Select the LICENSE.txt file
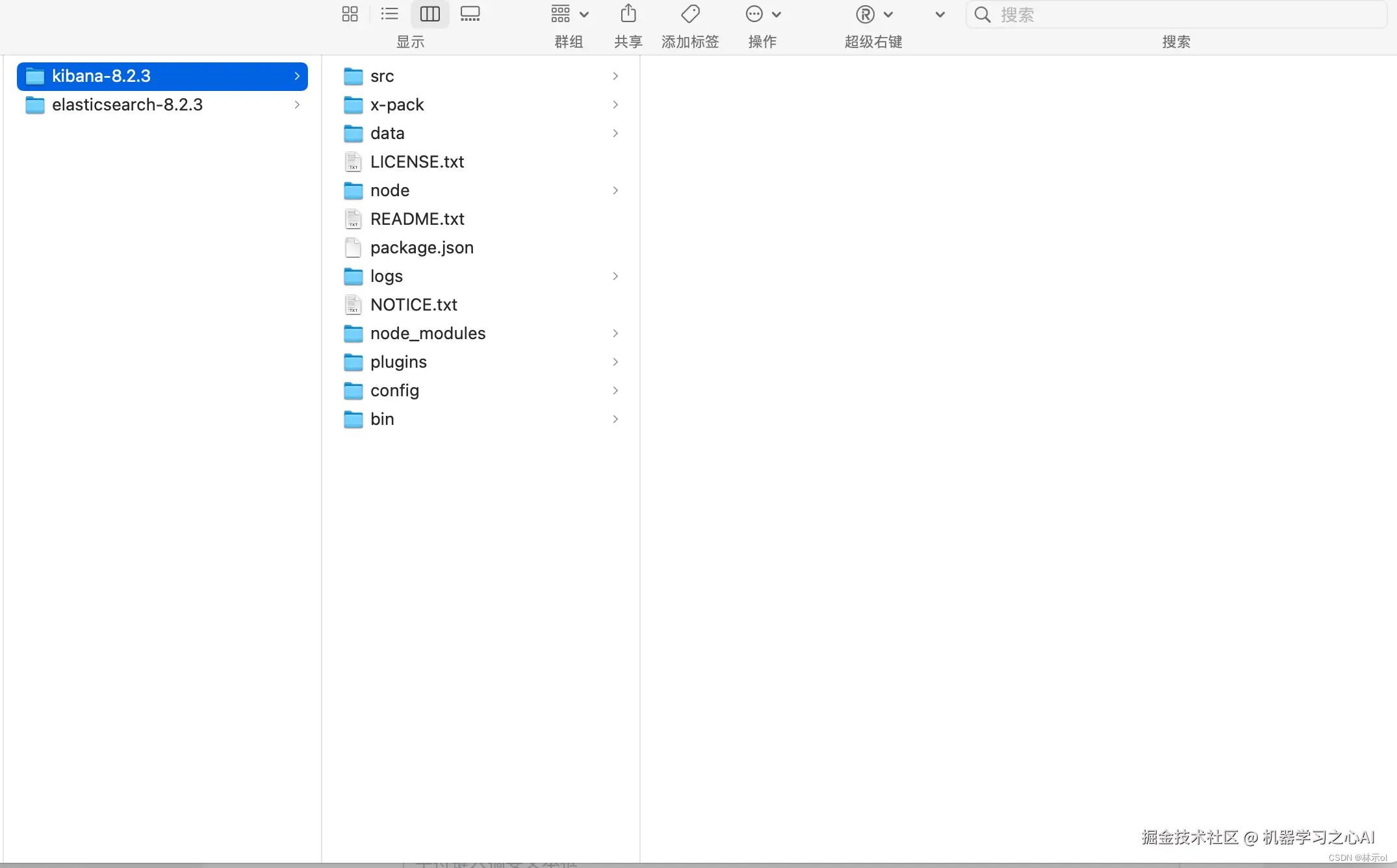The image size is (1397, 868). tap(417, 162)
